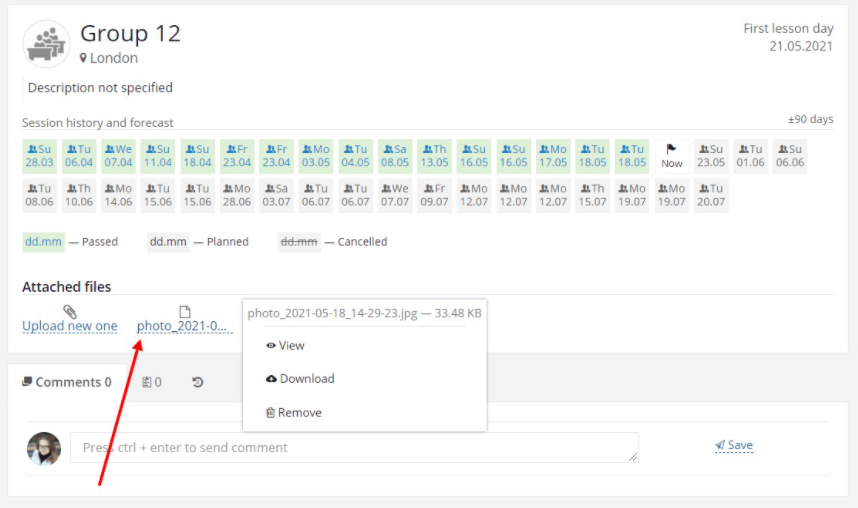
Task: Click the user profile photo thumbnail
Action: click(x=44, y=448)
